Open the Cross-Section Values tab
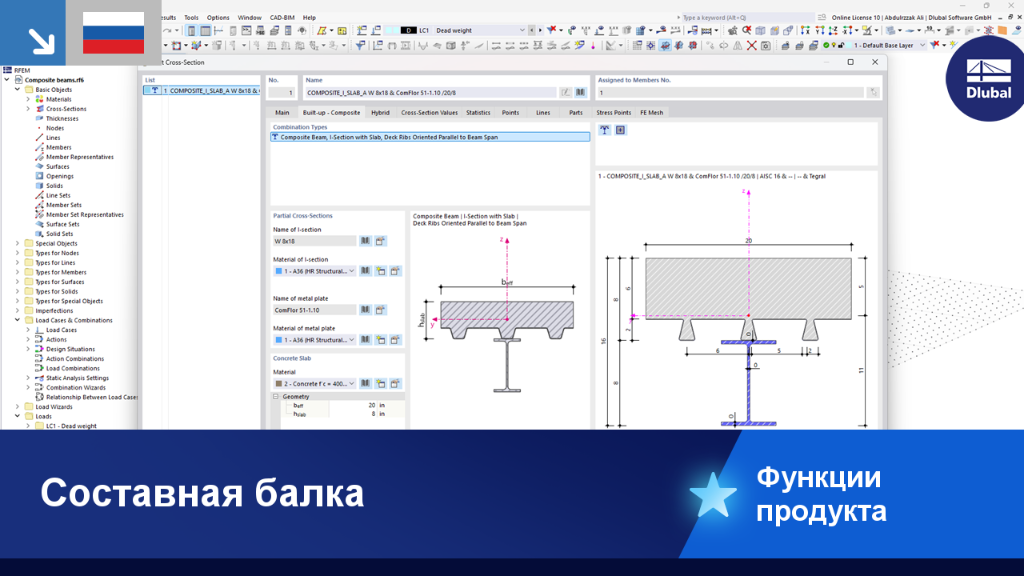Image resolution: width=1024 pixels, height=576 pixels. coord(429,112)
